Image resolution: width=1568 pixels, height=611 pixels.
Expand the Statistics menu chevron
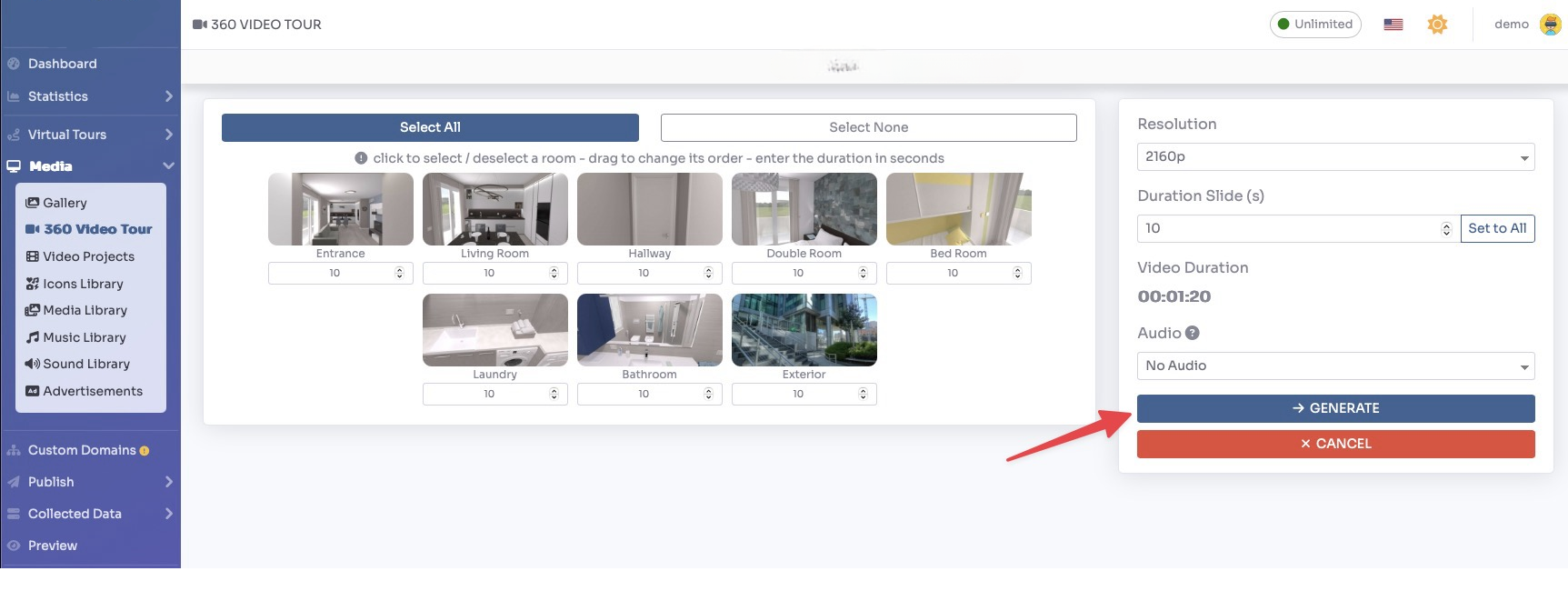(x=169, y=96)
